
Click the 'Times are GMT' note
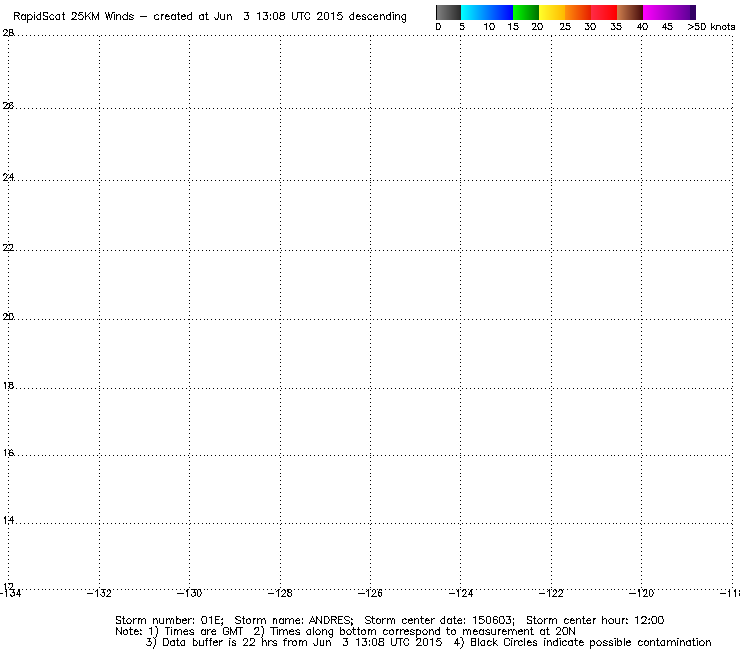(203, 632)
